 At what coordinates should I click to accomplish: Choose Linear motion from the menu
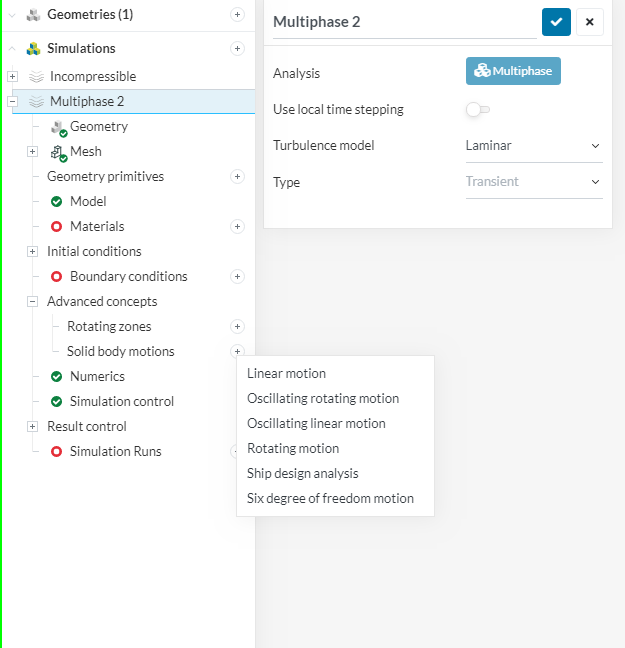click(286, 374)
